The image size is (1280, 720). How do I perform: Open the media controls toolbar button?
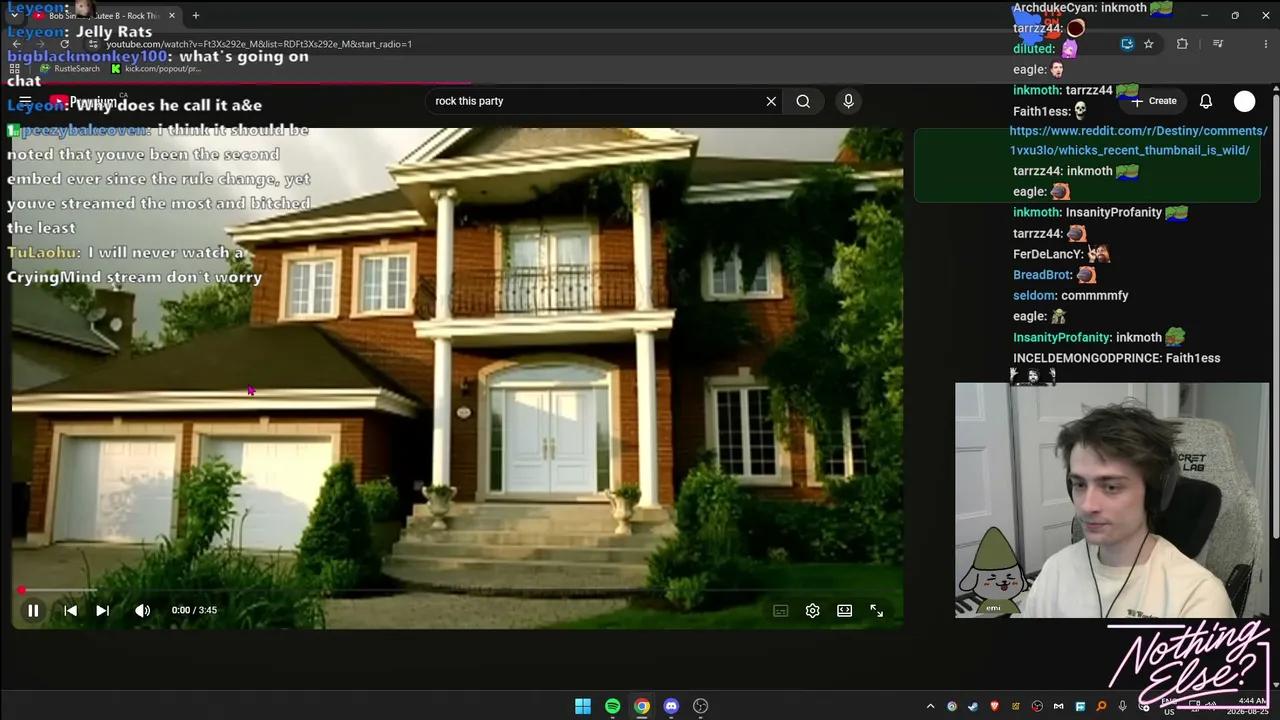1218,44
